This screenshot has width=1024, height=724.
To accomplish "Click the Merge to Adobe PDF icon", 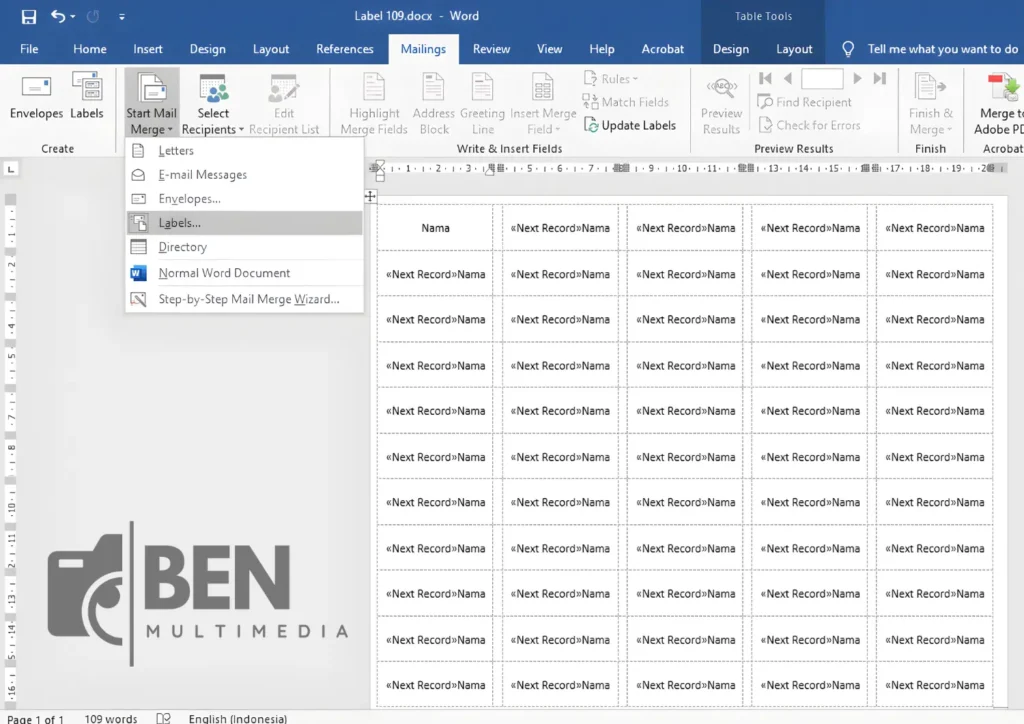I will click(999, 100).
